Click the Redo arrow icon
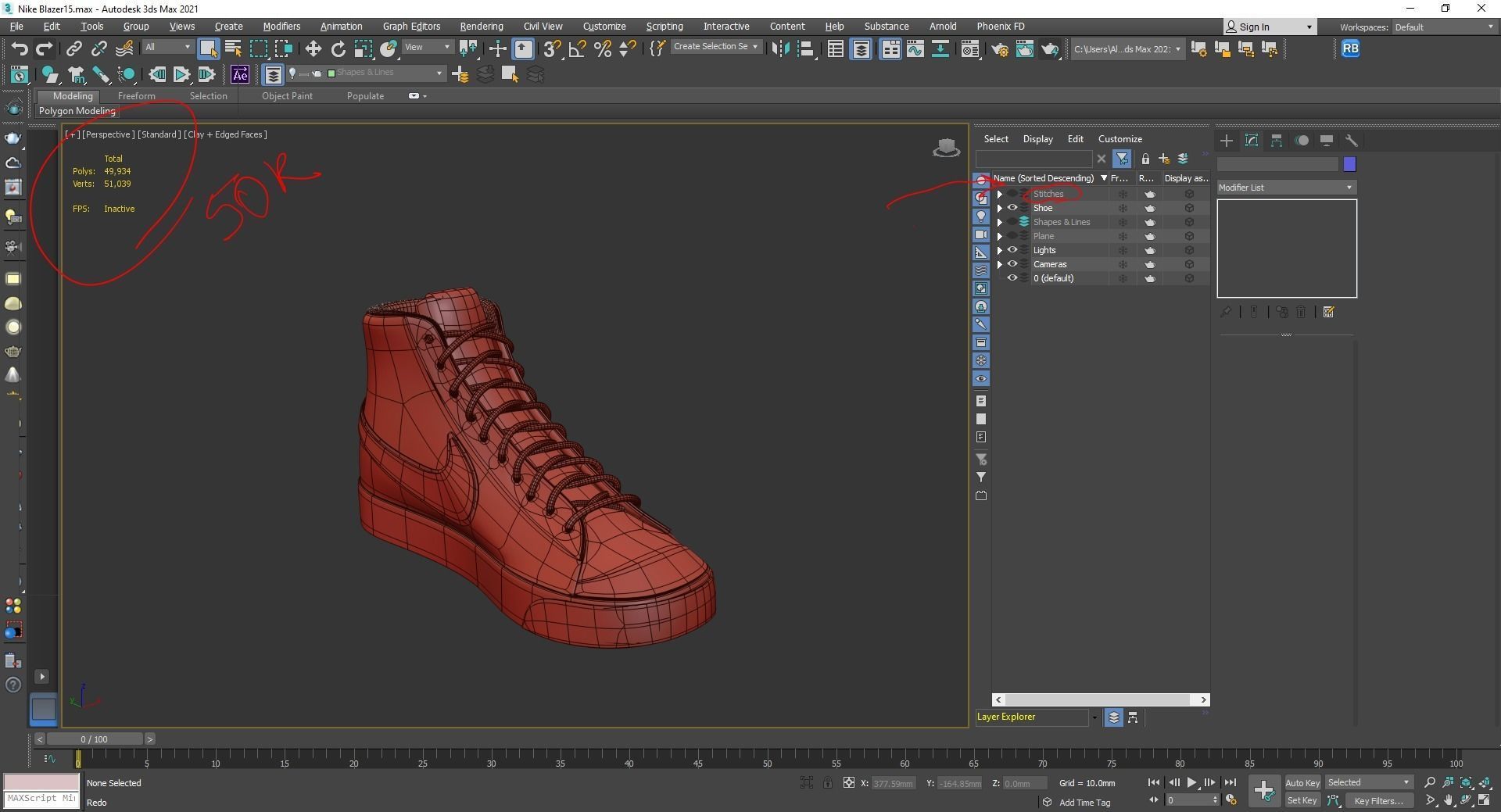Image resolution: width=1501 pixels, height=812 pixels. (44, 48)
